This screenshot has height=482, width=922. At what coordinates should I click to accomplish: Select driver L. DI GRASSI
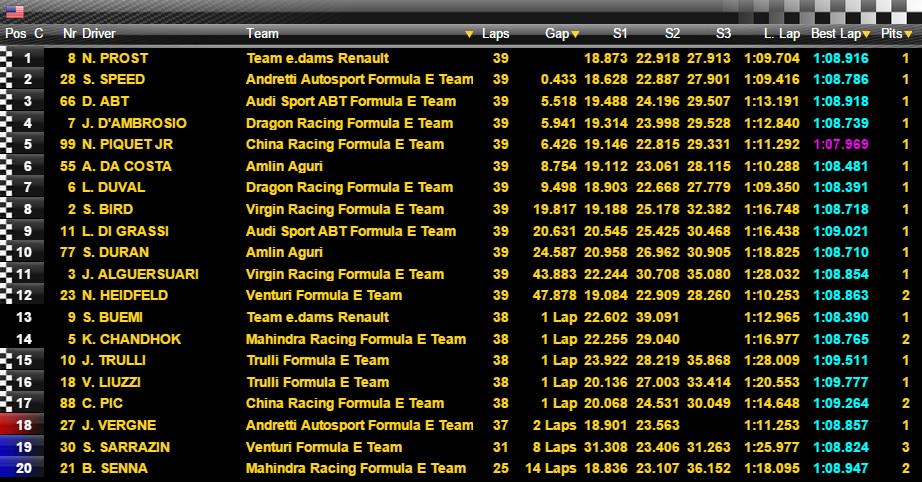(125, 231)
